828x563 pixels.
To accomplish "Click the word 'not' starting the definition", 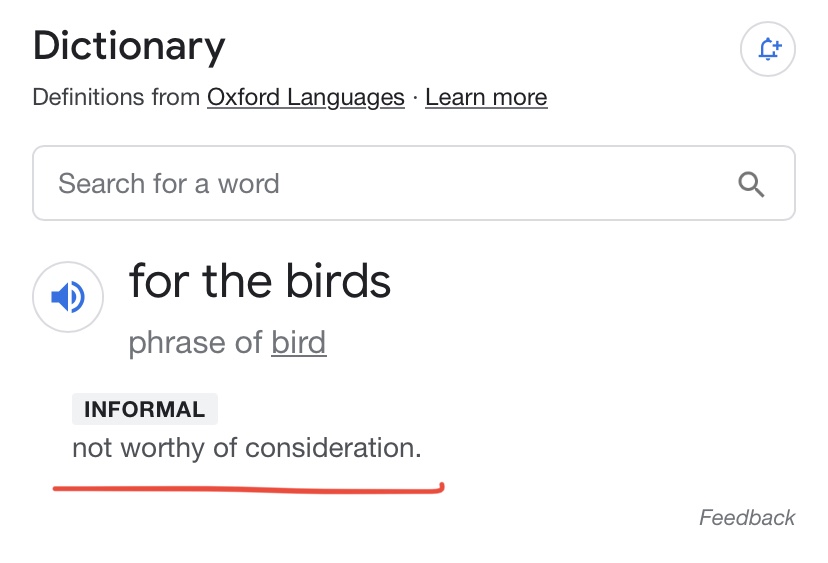I will pos(92,448).
